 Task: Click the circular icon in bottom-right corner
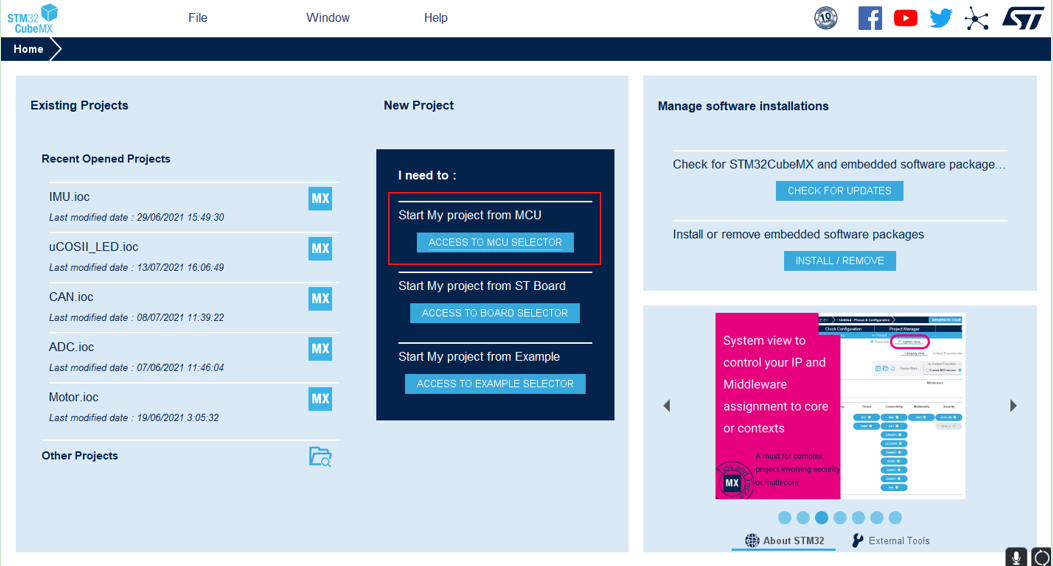point(1041,557)
